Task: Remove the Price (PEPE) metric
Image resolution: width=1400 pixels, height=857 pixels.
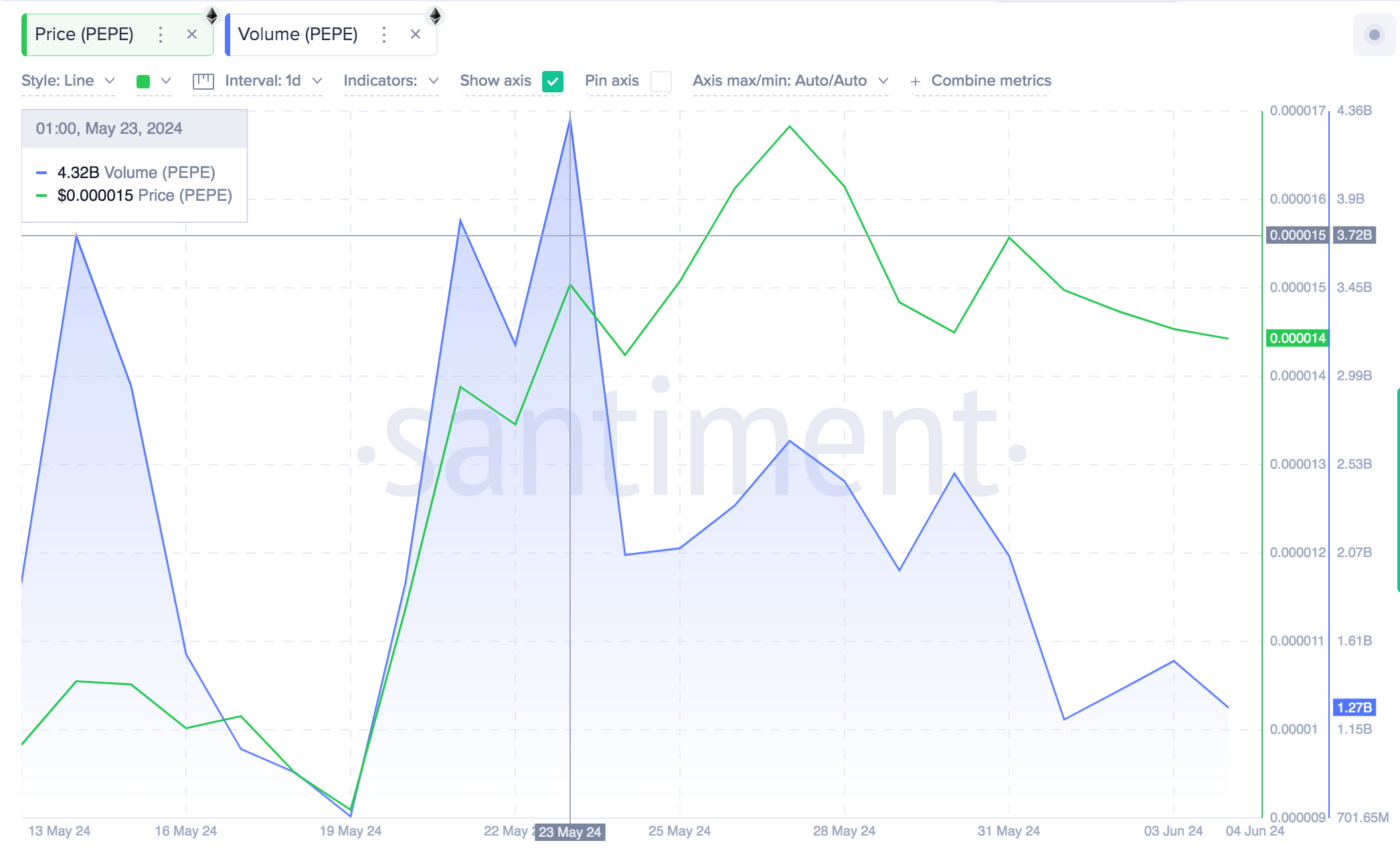Action: click(192, 34)
